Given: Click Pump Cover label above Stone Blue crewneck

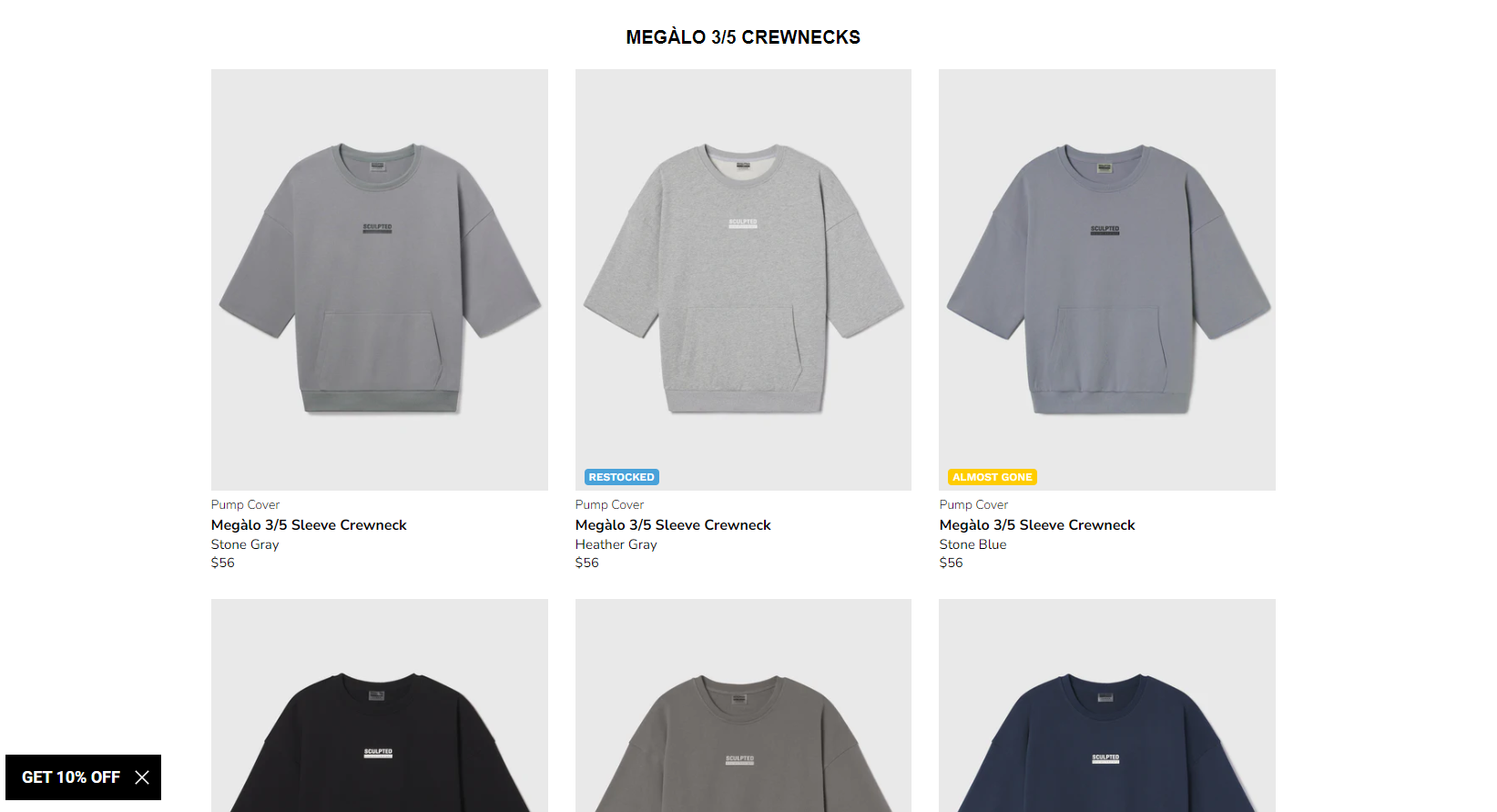Looking at the screenshot, I should coord(974,504).
